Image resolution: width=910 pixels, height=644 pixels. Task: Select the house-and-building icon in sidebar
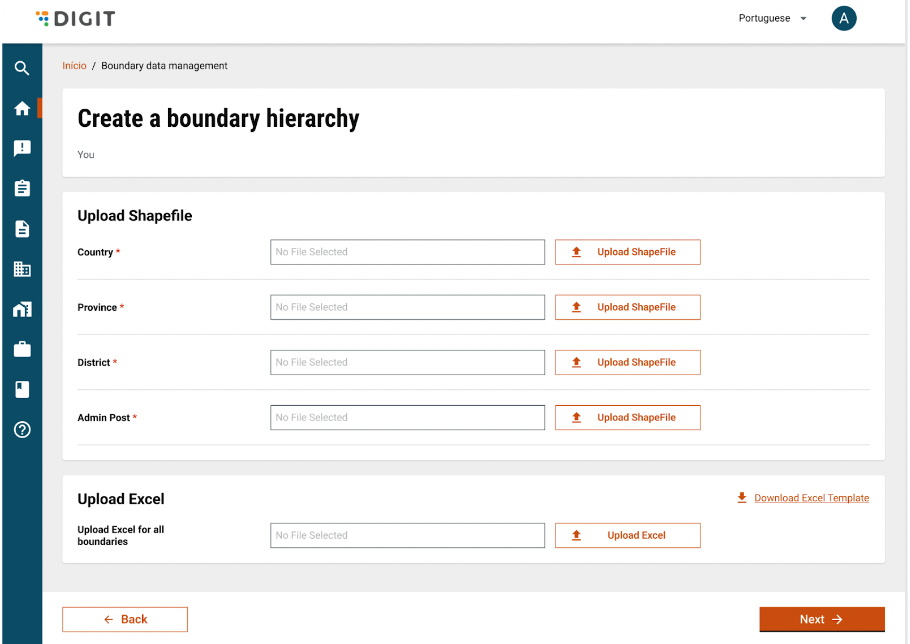tap(22, 309)
